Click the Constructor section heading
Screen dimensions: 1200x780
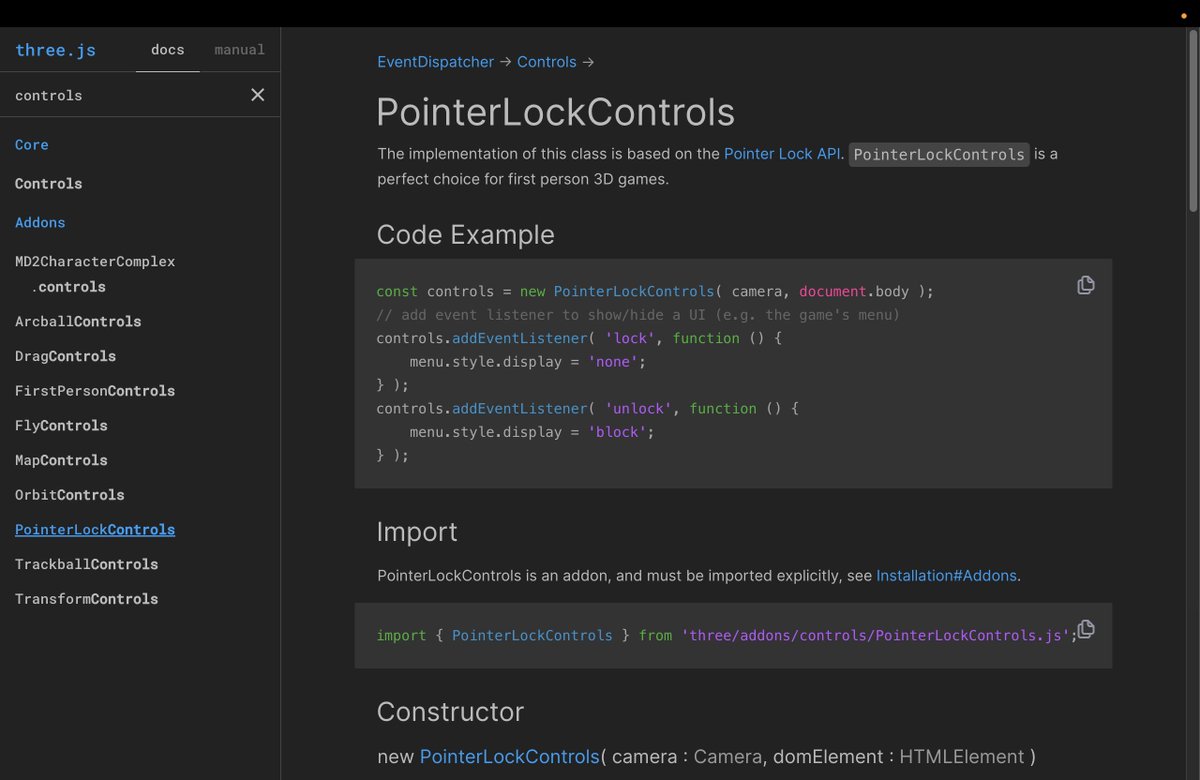450,712
